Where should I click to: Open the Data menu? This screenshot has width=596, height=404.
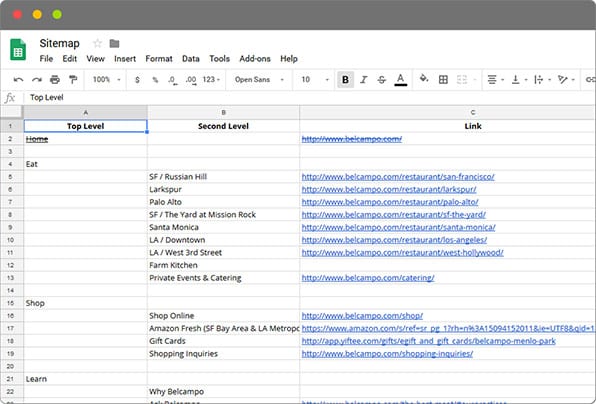point(191,59)
